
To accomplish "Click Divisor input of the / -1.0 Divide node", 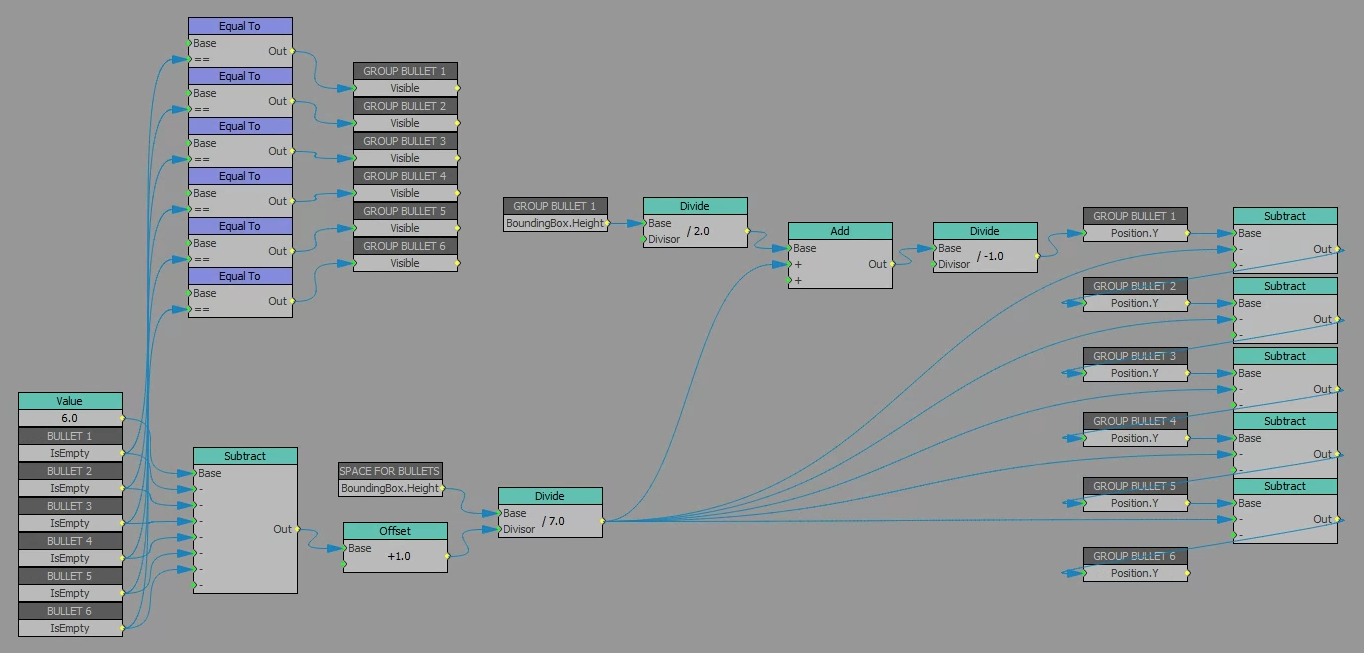I will click(953, 264).
